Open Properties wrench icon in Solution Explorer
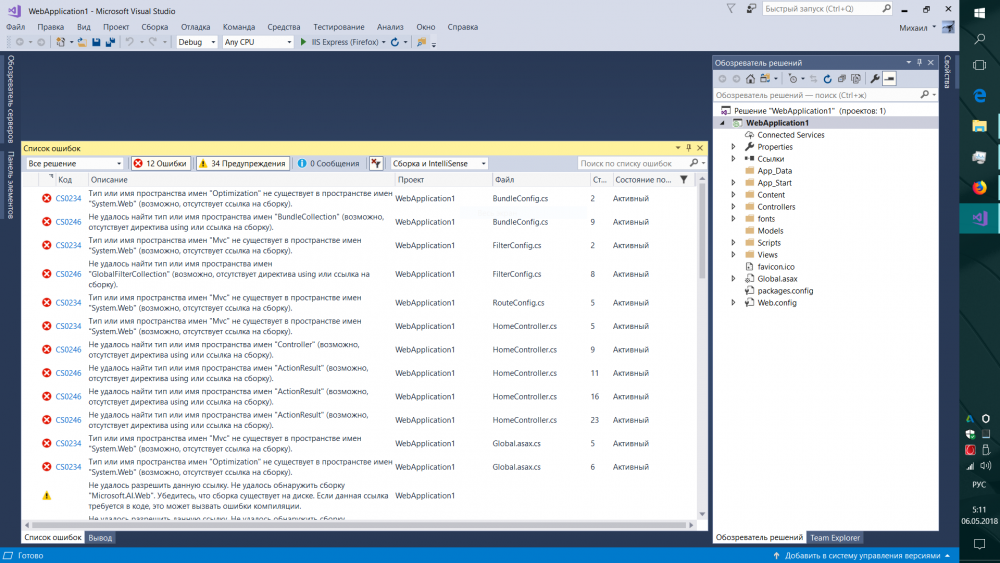1000x563 pixels. coord(874,78)
